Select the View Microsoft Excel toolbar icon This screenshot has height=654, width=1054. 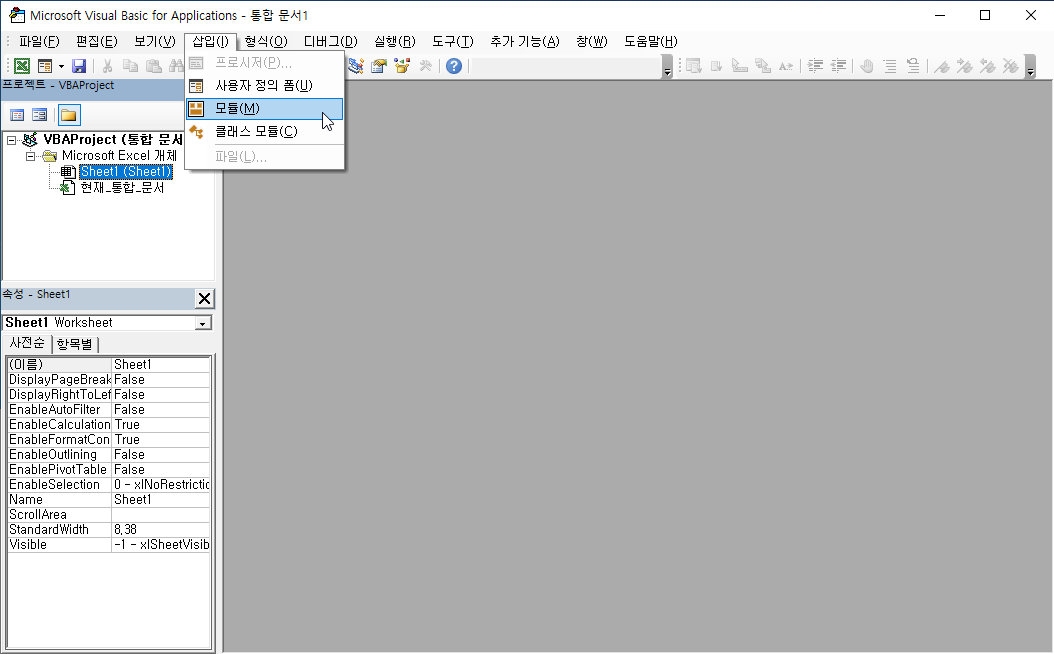[x=22, y=65]
